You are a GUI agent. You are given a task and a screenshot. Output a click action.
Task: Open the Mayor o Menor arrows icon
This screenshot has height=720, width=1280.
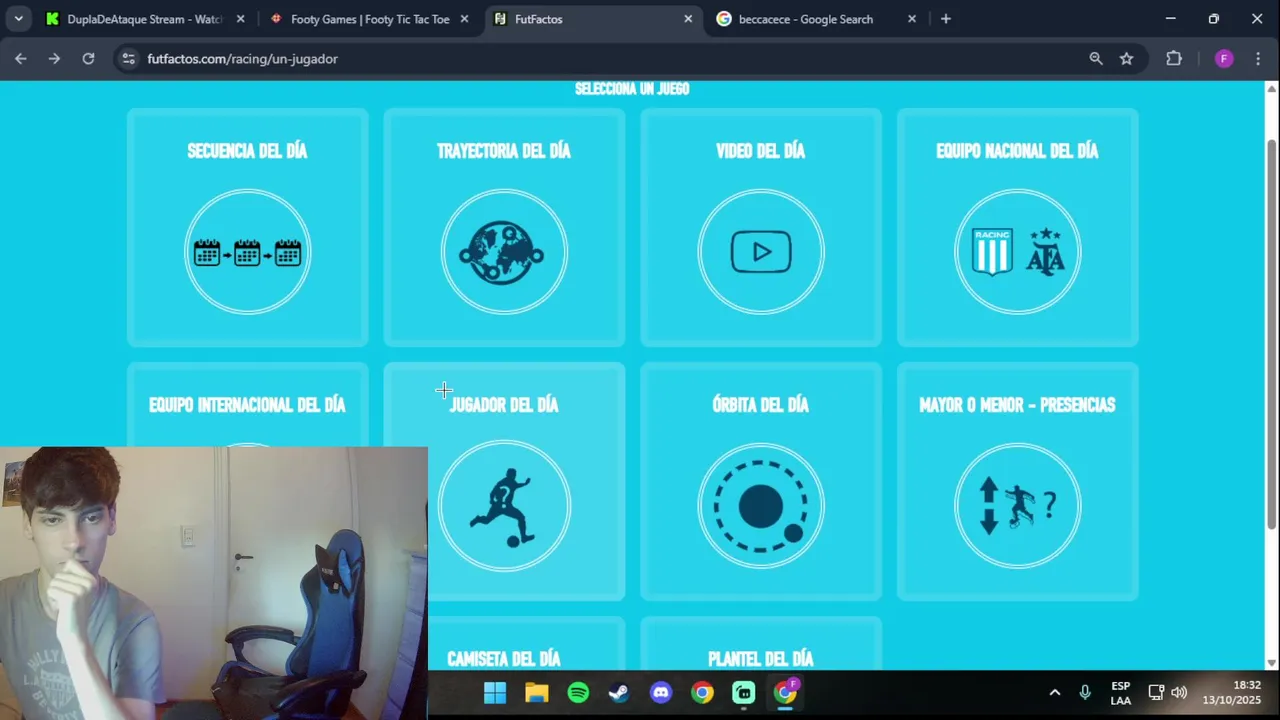coord(1017,506)
